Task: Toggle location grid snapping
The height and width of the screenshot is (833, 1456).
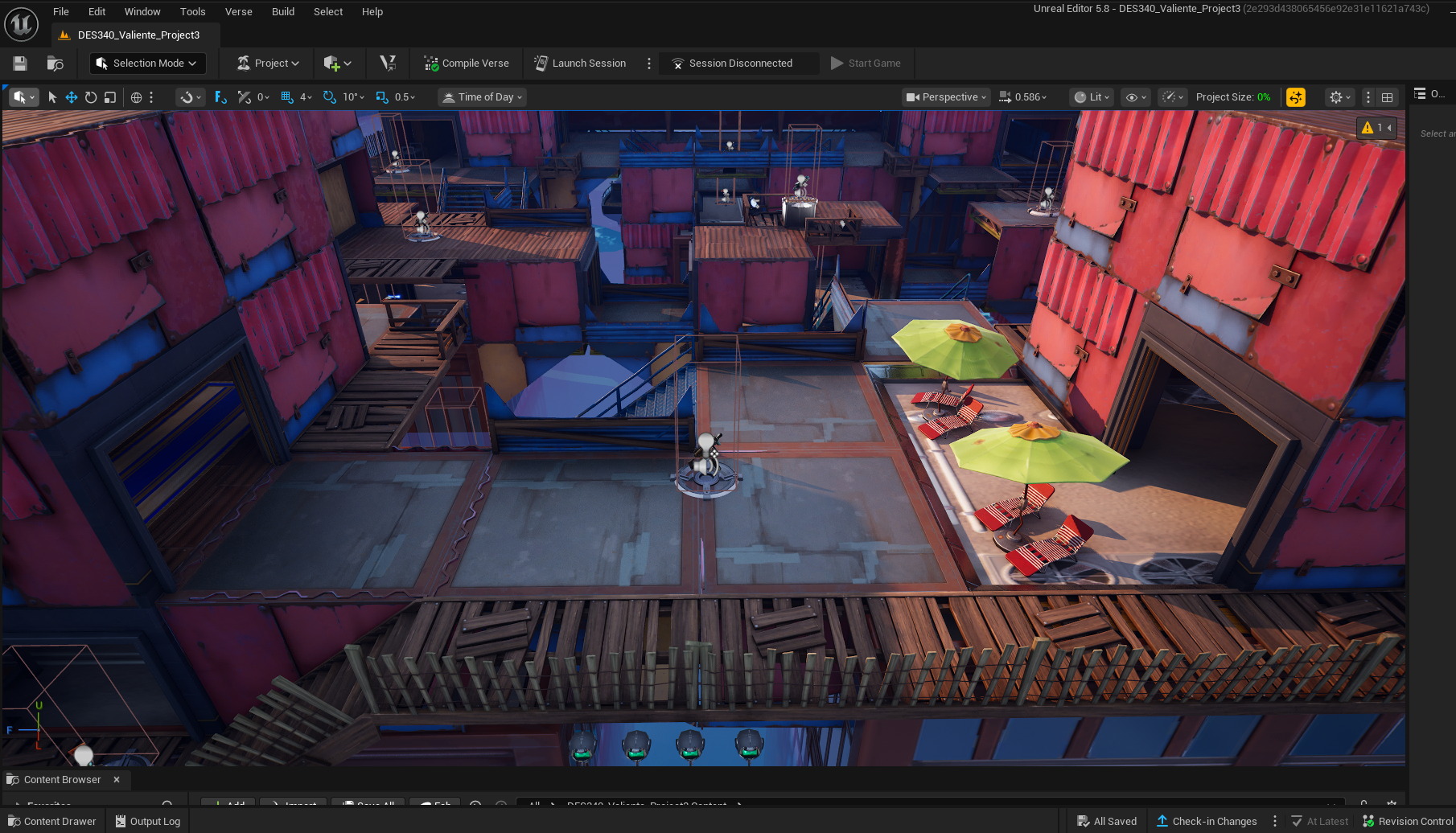Action: click(x=287, y=97)
